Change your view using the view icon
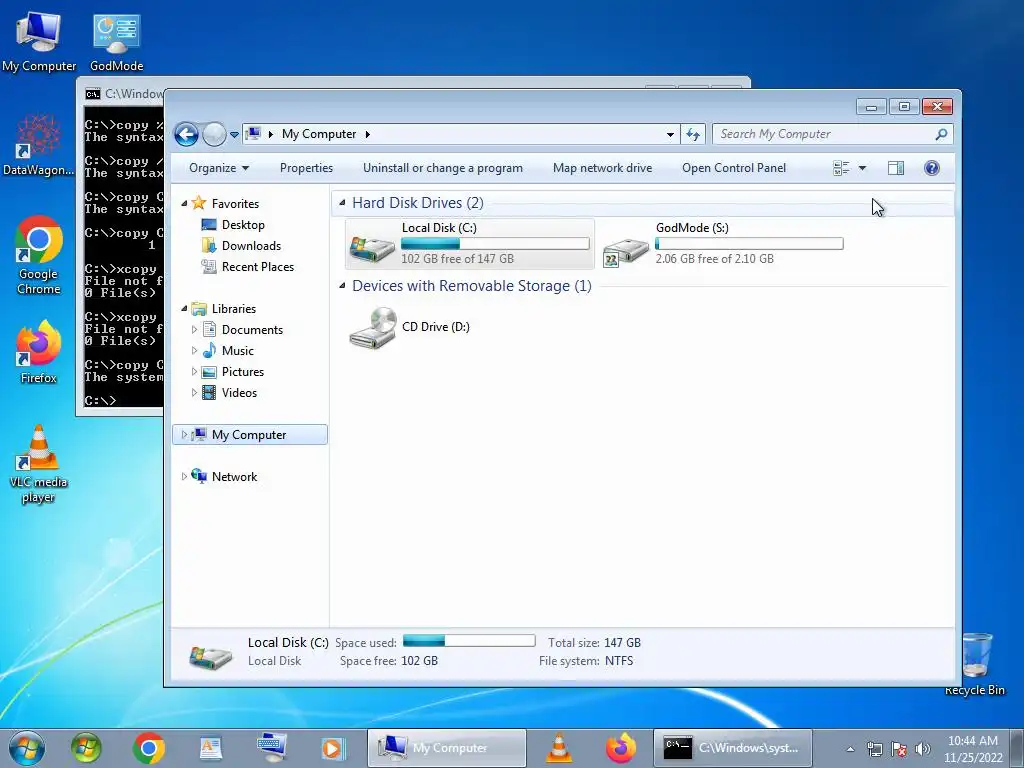 (841, 168)
